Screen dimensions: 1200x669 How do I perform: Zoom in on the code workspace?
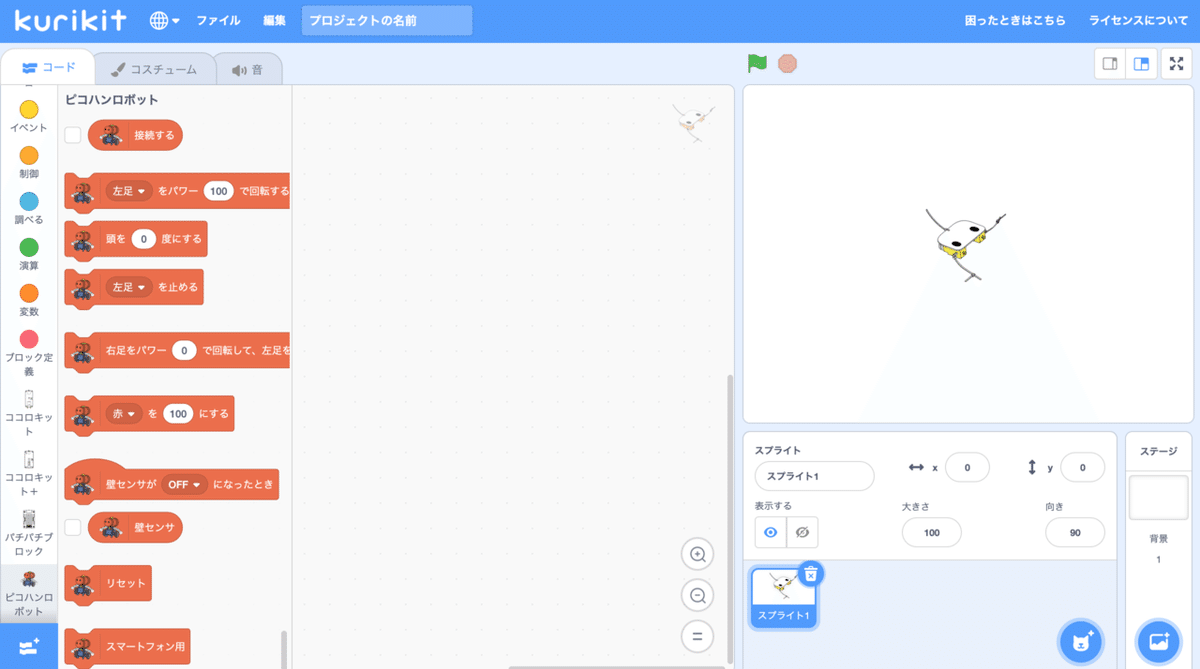tap(697, 554)
